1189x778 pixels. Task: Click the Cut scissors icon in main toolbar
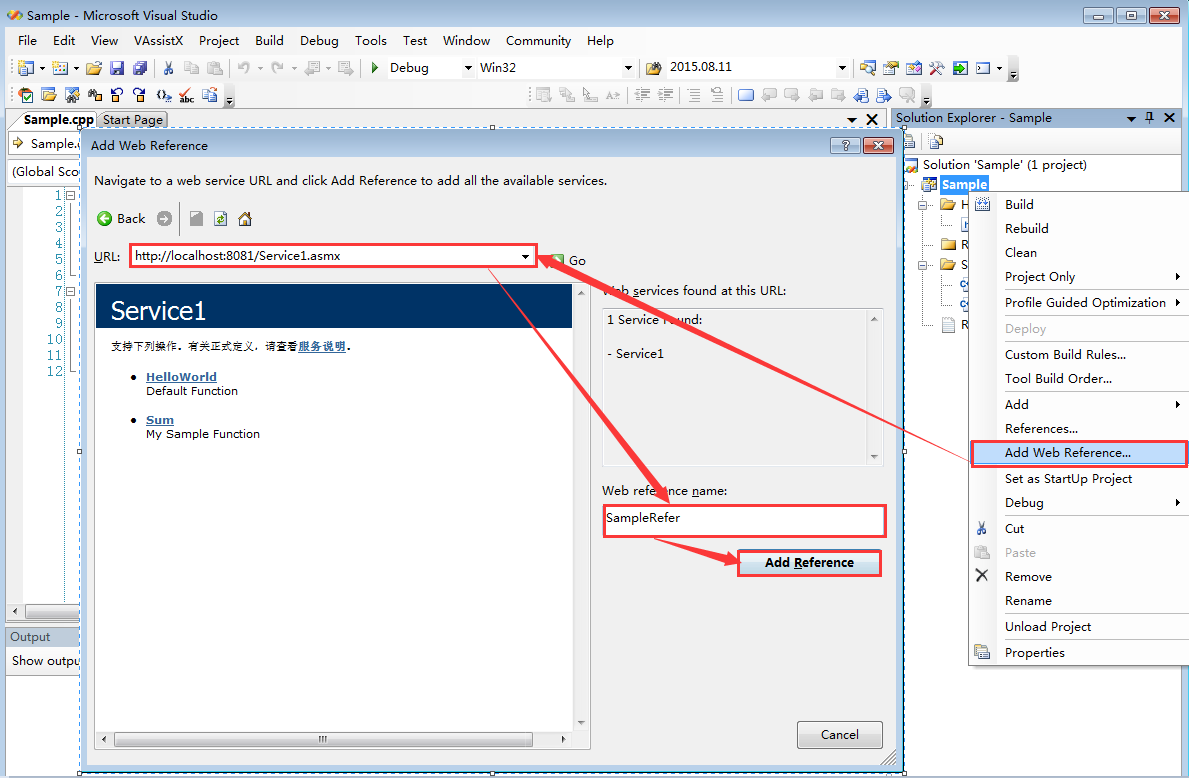tap(168, 68)
